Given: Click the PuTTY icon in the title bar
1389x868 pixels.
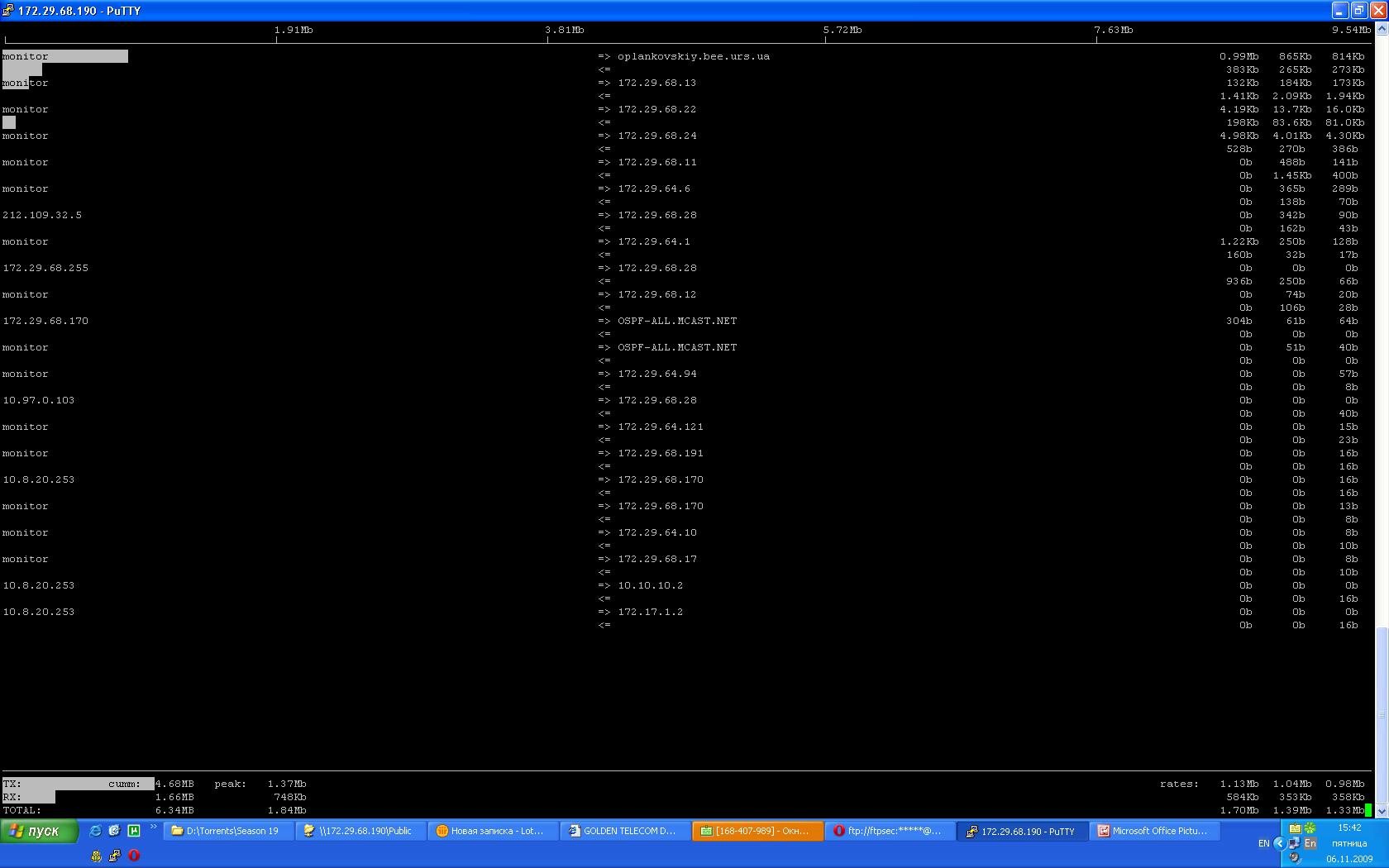Looking at the screenshot, I should (8, 11).
